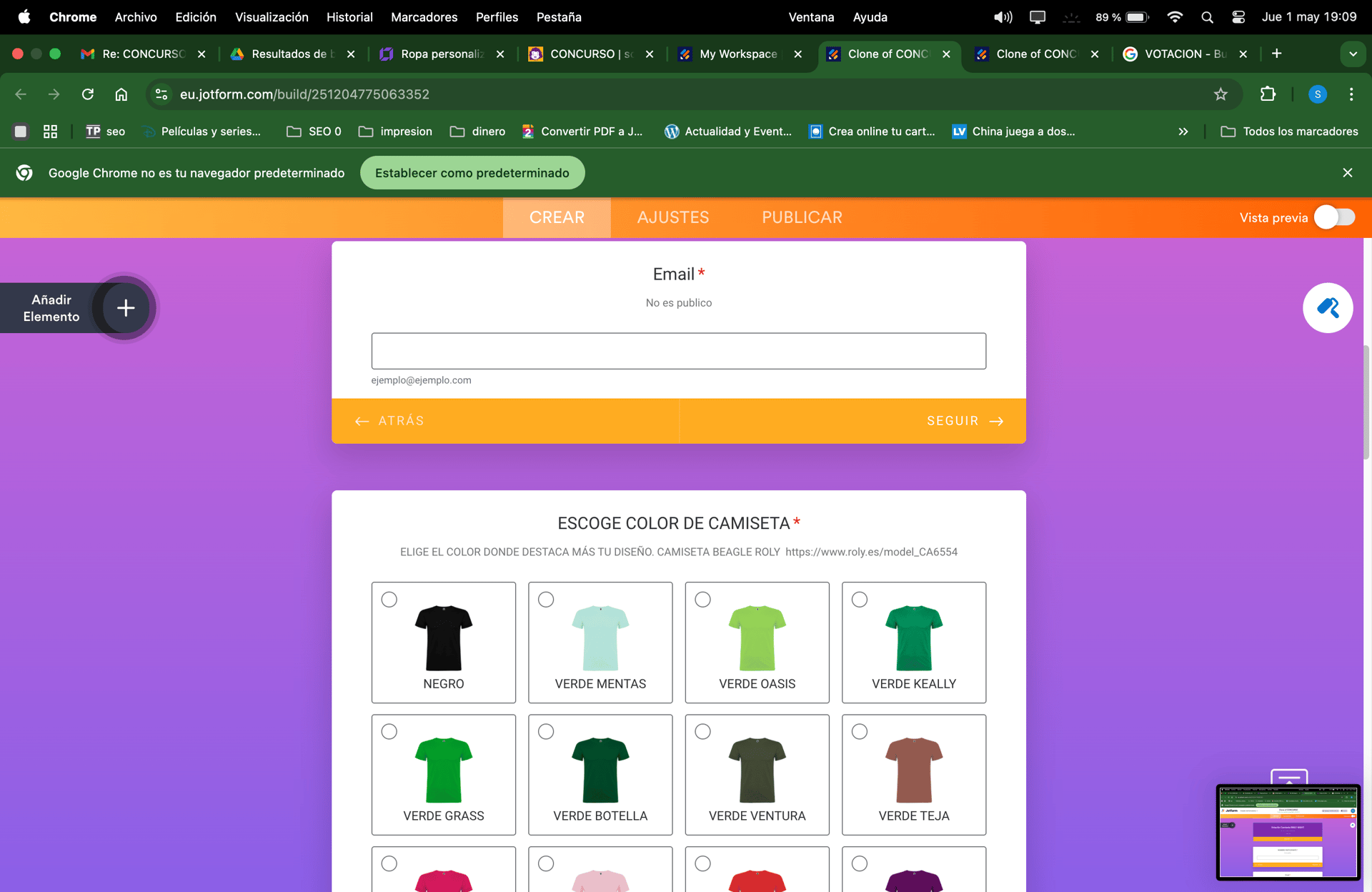Click the browser back arrow
Viewport: 1372px width, 892px height.
coord(21,94)
